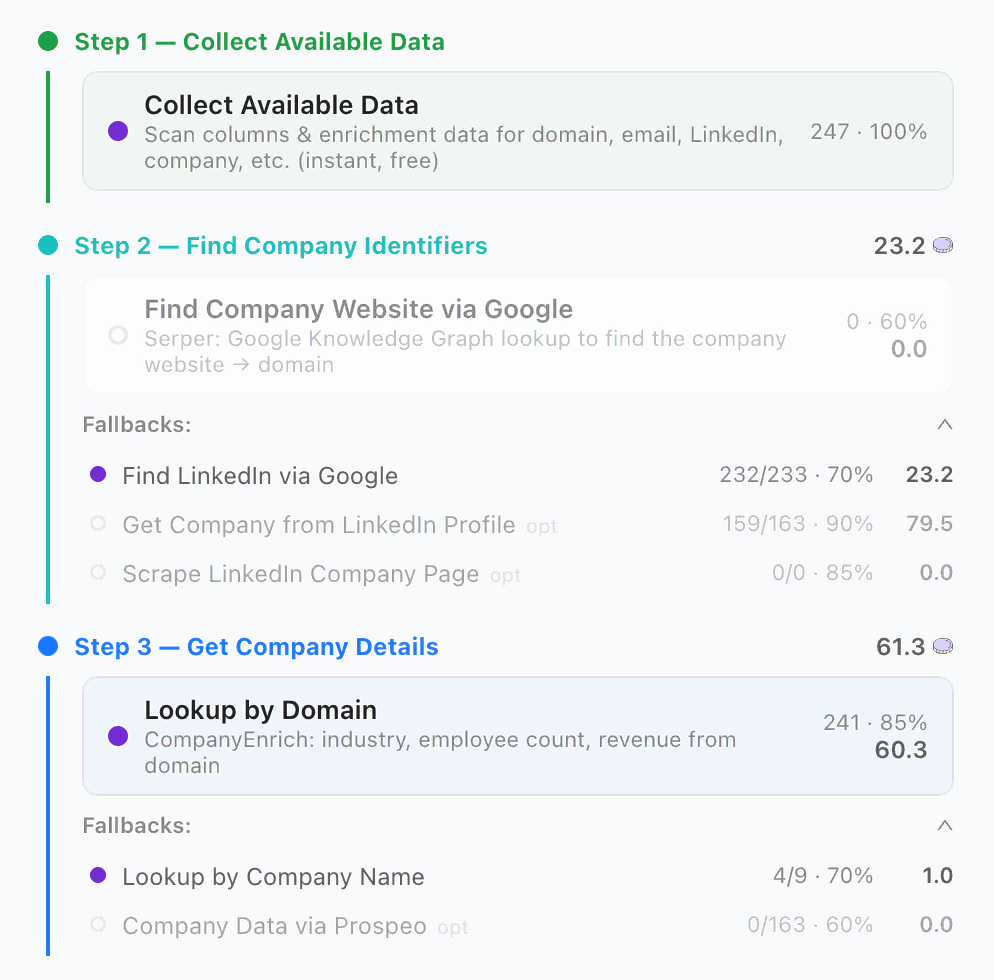Enable Get Company from LinkedIn Profile fallback
This screenshot has height=980, width=994.
98,524
